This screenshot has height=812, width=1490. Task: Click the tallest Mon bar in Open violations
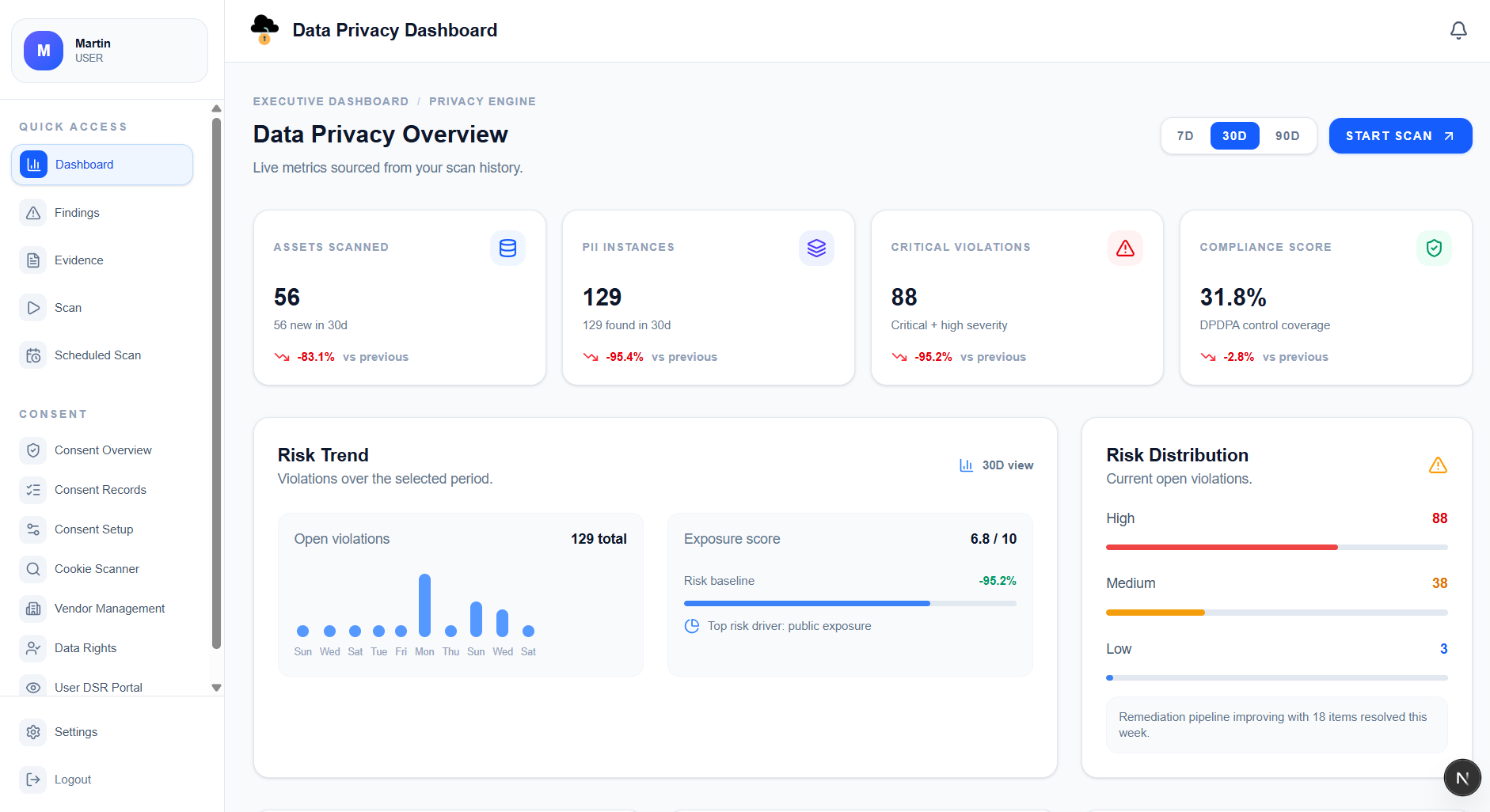424,605
